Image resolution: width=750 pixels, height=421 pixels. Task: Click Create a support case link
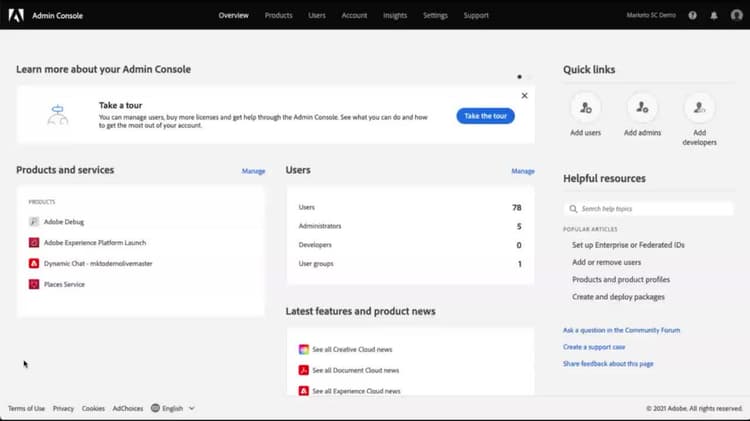point(594,347)
